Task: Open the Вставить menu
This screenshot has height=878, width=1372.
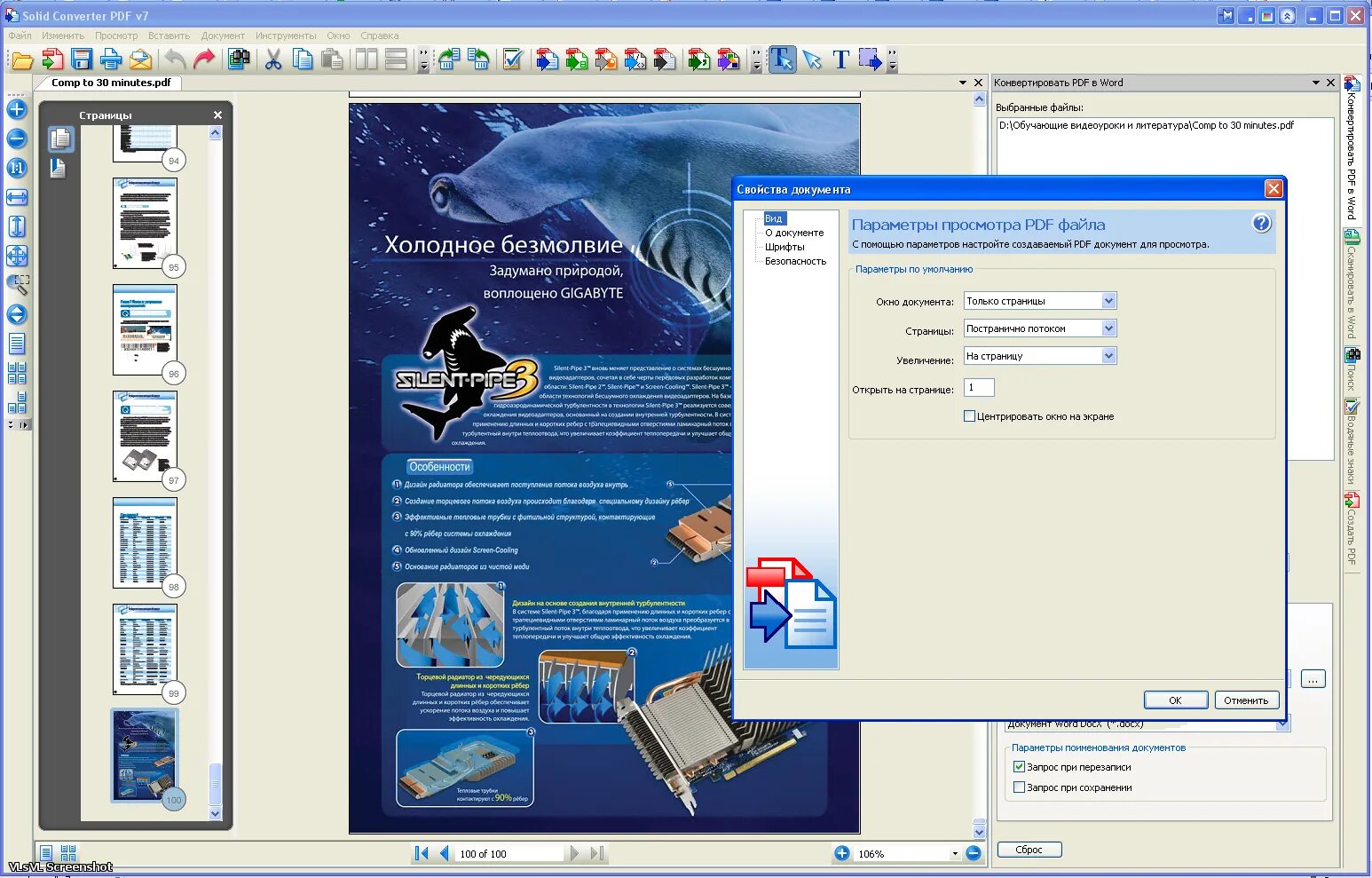Action: click(x=169, y=36)
